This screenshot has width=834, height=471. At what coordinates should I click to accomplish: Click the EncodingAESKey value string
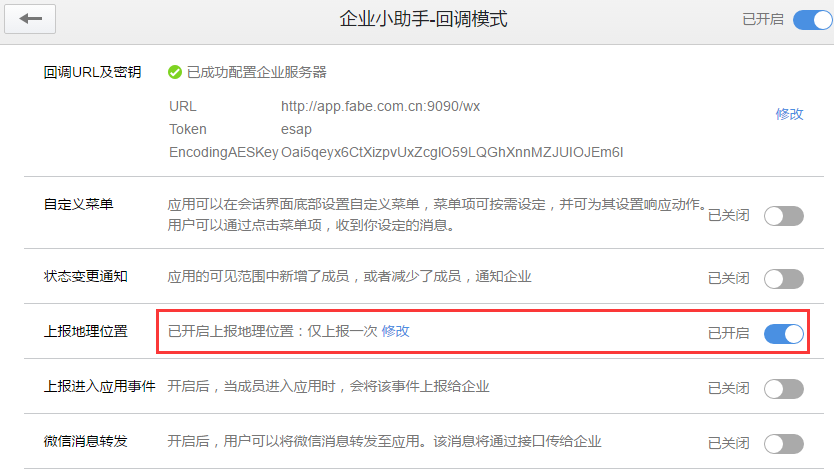[452, 153]
